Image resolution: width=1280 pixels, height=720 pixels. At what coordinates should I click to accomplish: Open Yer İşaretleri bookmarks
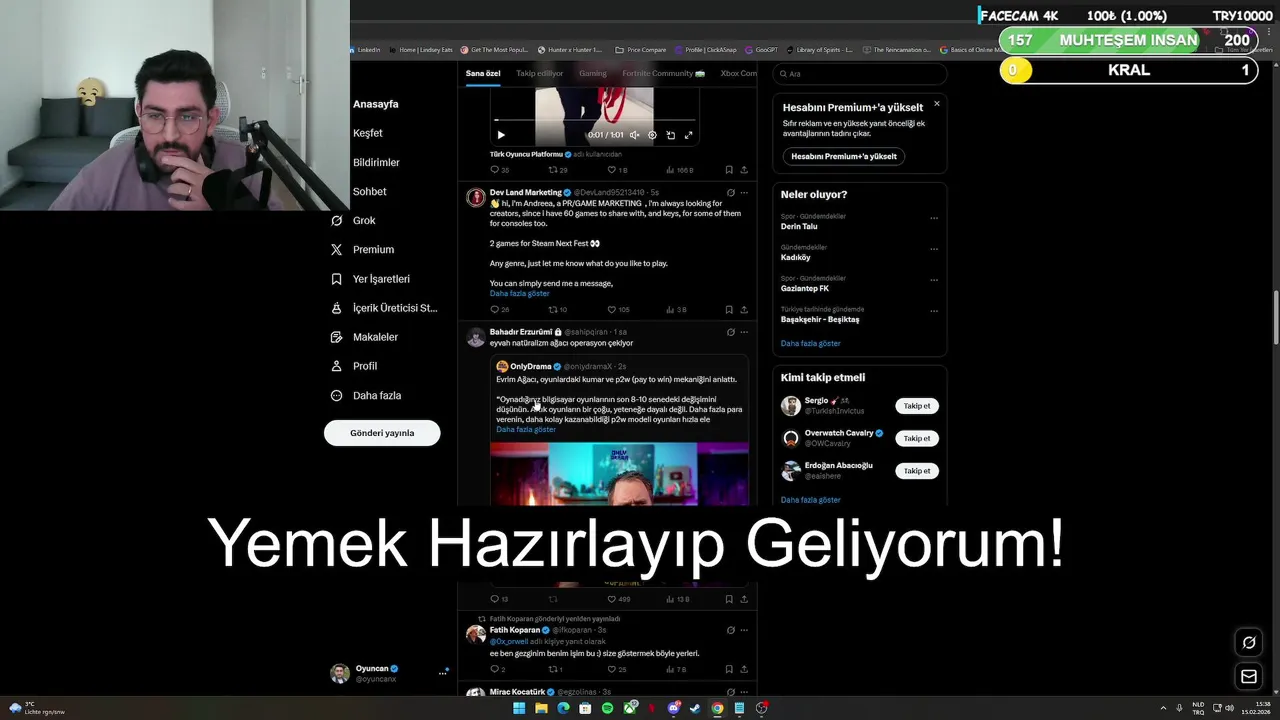point(370,279)
